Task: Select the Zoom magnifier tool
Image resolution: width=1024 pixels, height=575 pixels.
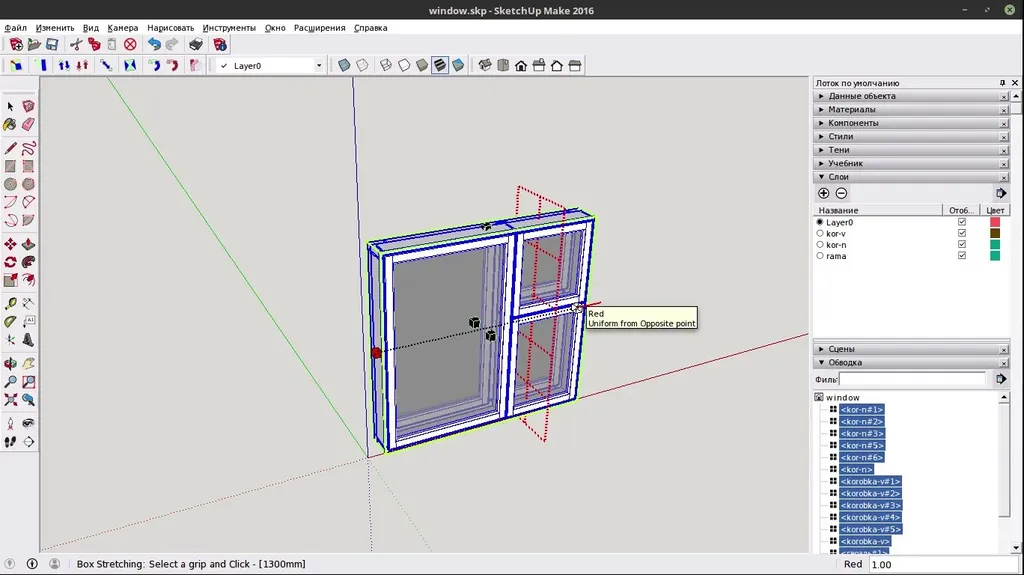Action: point(10,382)
